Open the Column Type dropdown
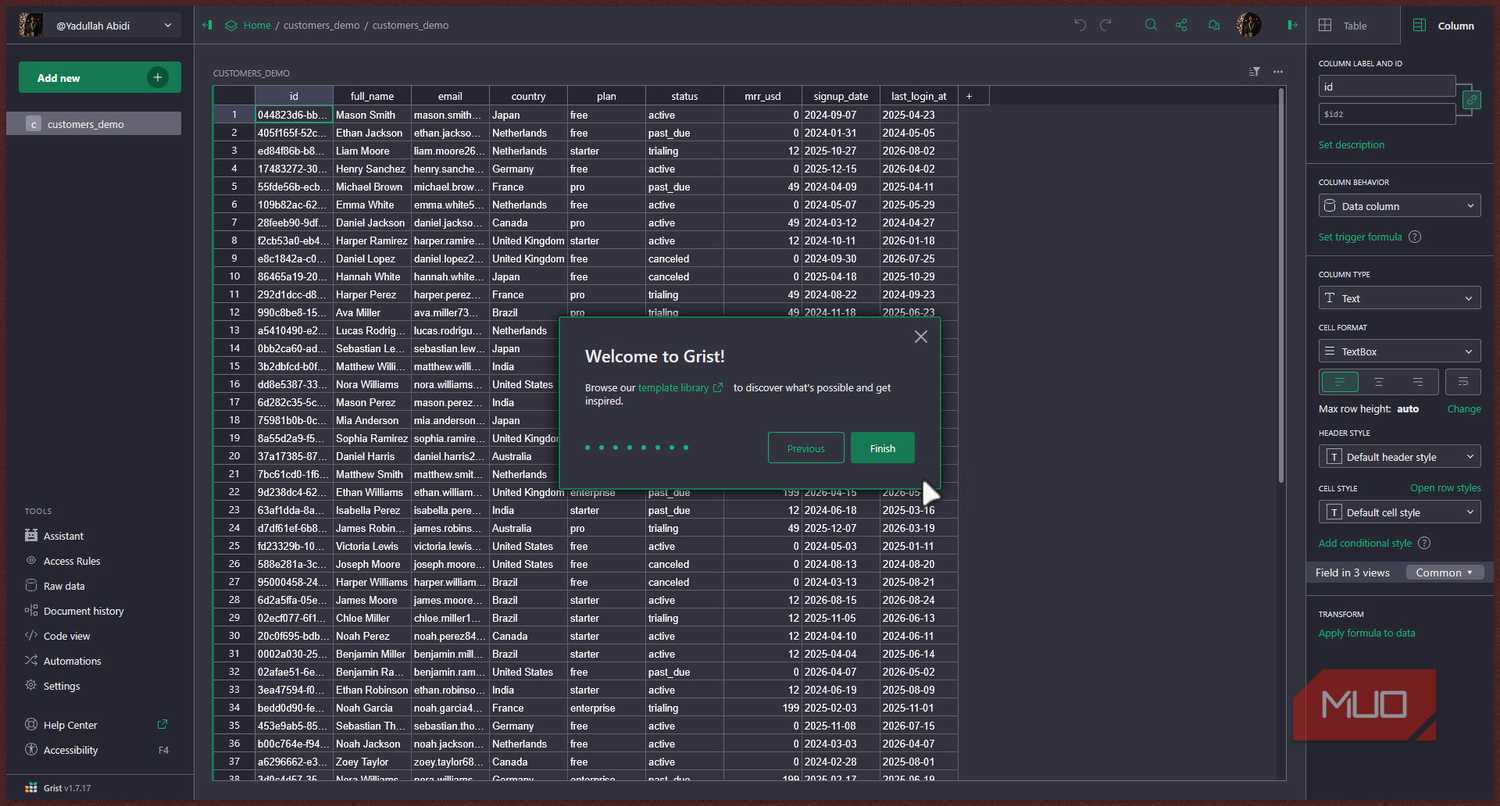The height and width of the screenshot is (806, 1500). (x=1400, y=298)
